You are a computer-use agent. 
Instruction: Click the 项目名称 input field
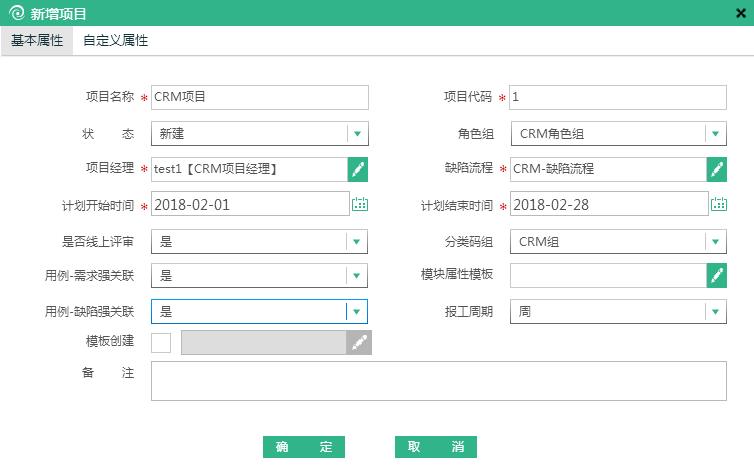pyautogui.click(x=259, y=97)
